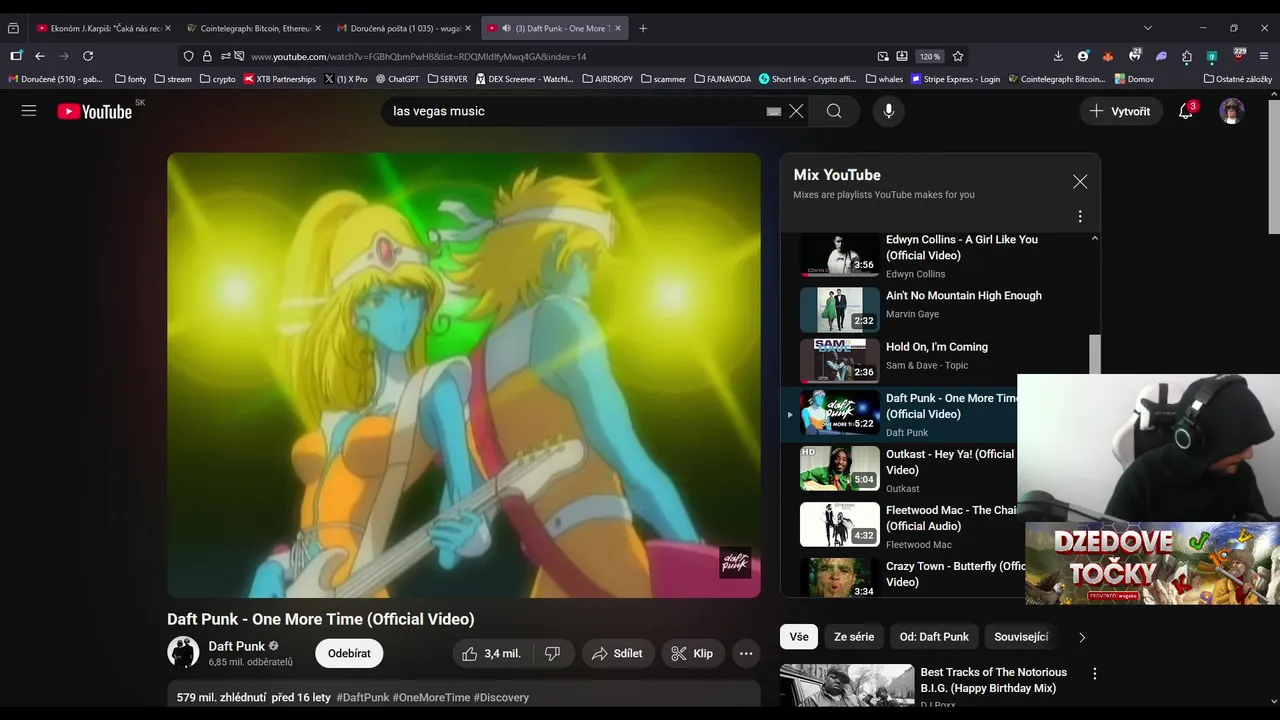Screen dimensions: 1280x720
Task: Like the Daft Punk video
Action: 492,654
